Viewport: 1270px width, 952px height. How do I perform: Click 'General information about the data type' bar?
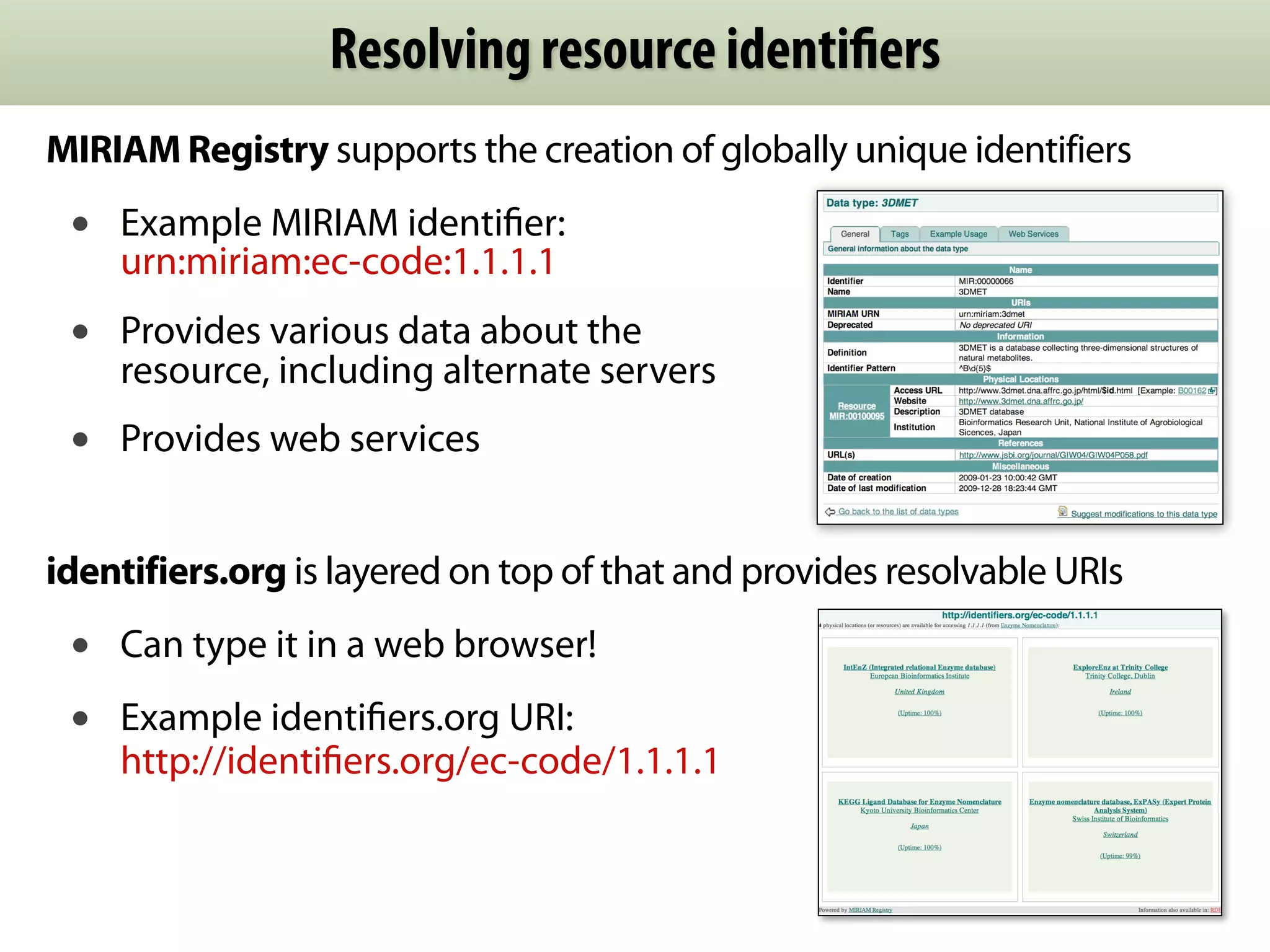click(1021, 249)
